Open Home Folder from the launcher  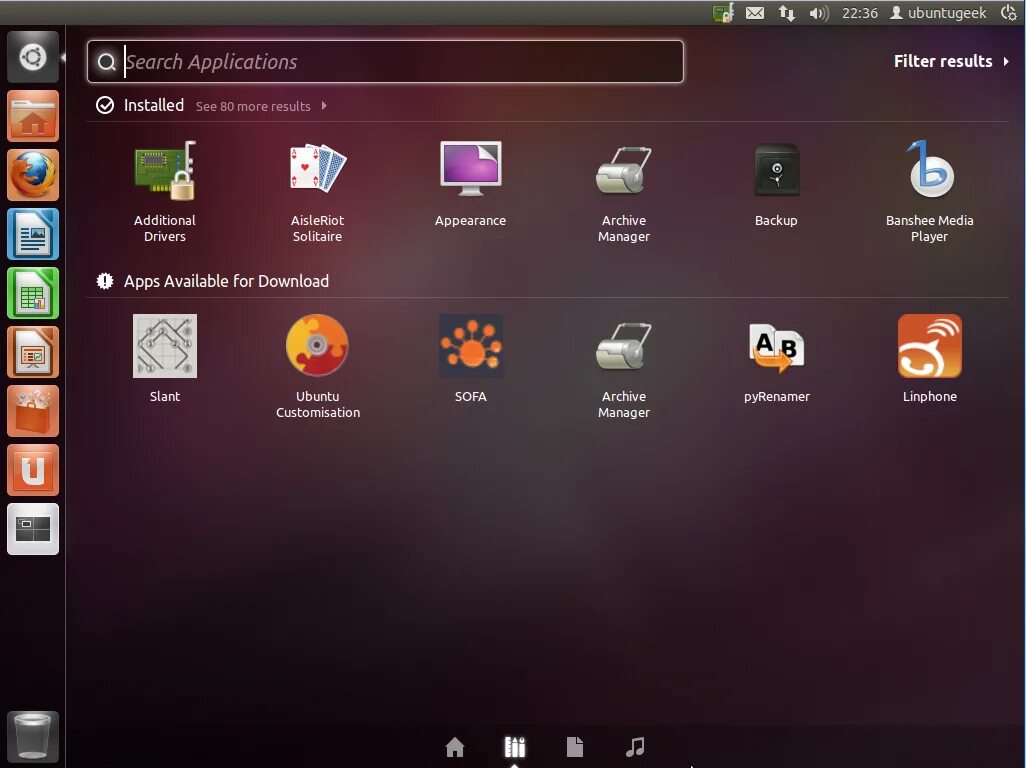[33, 116]
